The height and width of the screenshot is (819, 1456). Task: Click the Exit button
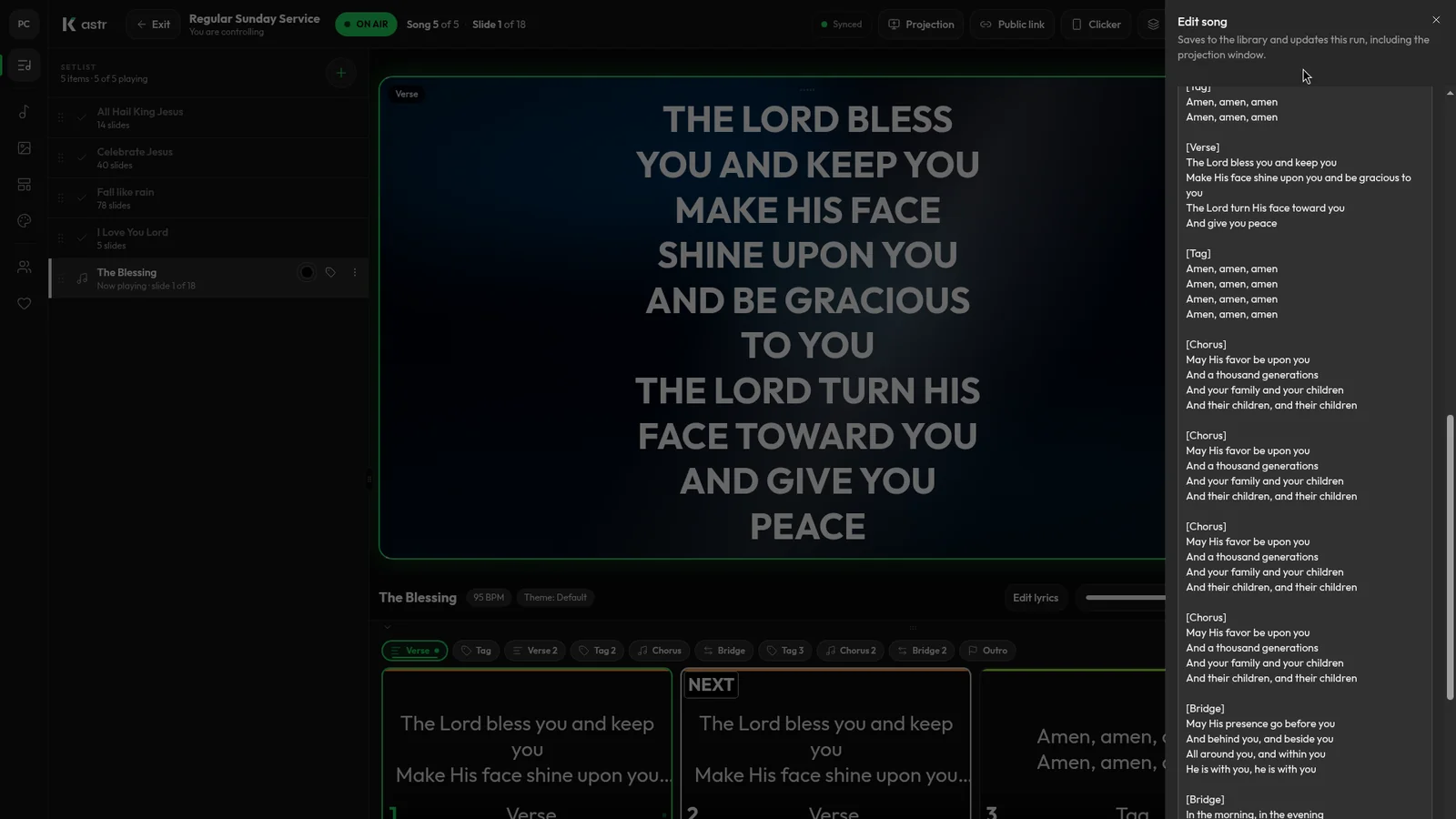[153, 25]
